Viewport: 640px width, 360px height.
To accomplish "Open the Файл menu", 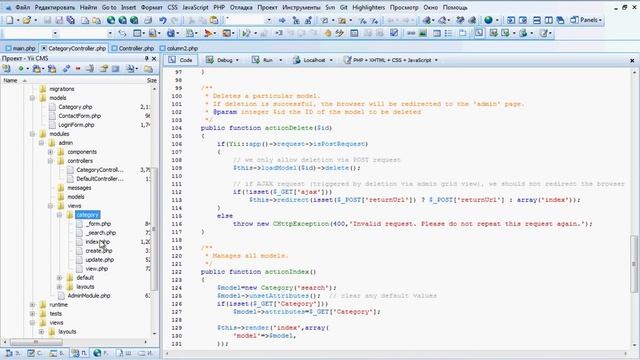I will tap(22, 7).
